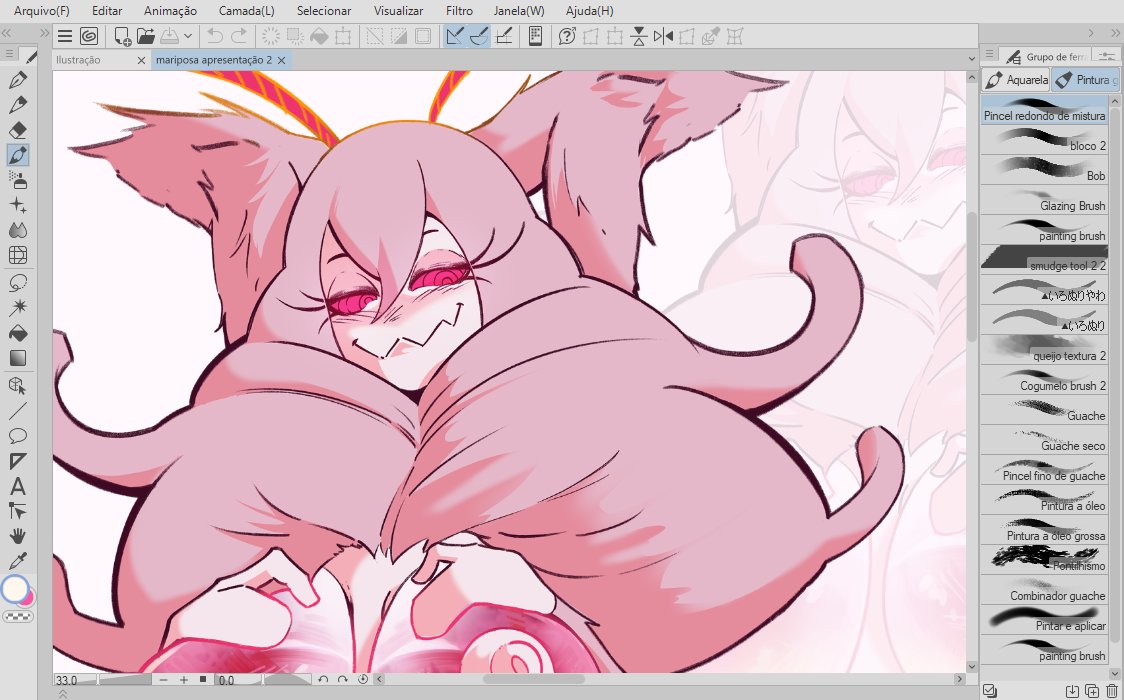Select the Airbrush tool
1124x700 pixels.
pyautogui.click(x=18, y=180)
